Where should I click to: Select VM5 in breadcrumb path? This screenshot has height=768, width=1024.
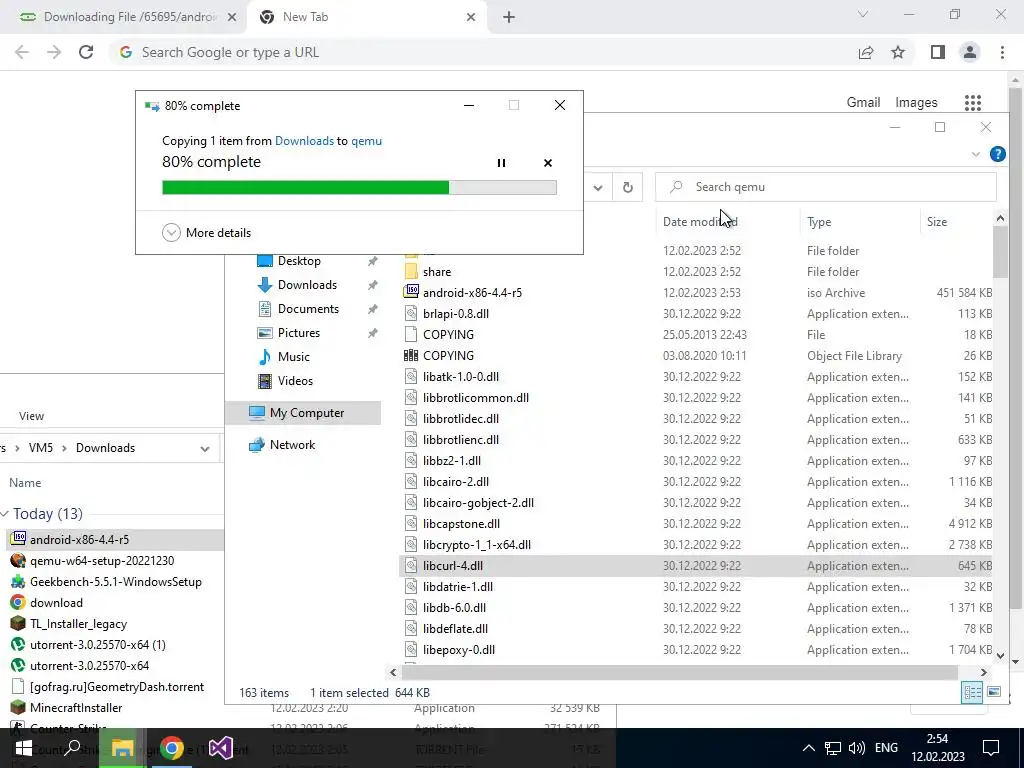(40, 448)
